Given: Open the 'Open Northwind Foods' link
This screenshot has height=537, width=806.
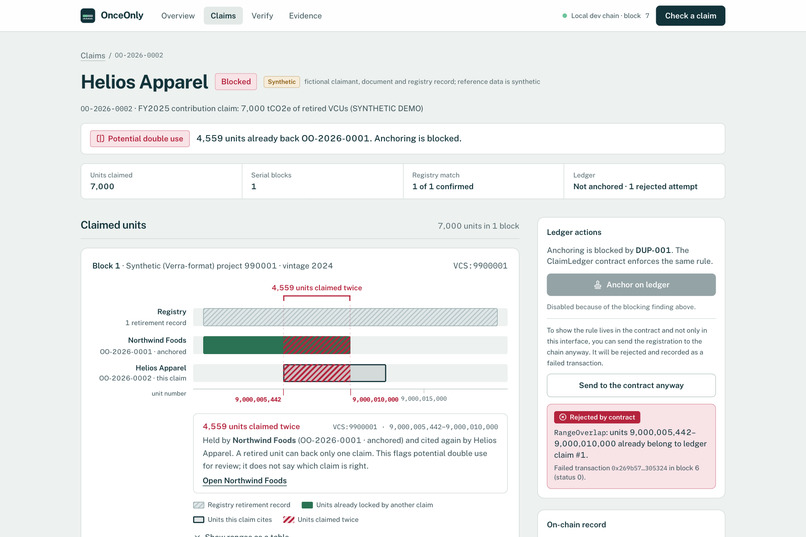Looking at the screenshot, I should (245, 480).
